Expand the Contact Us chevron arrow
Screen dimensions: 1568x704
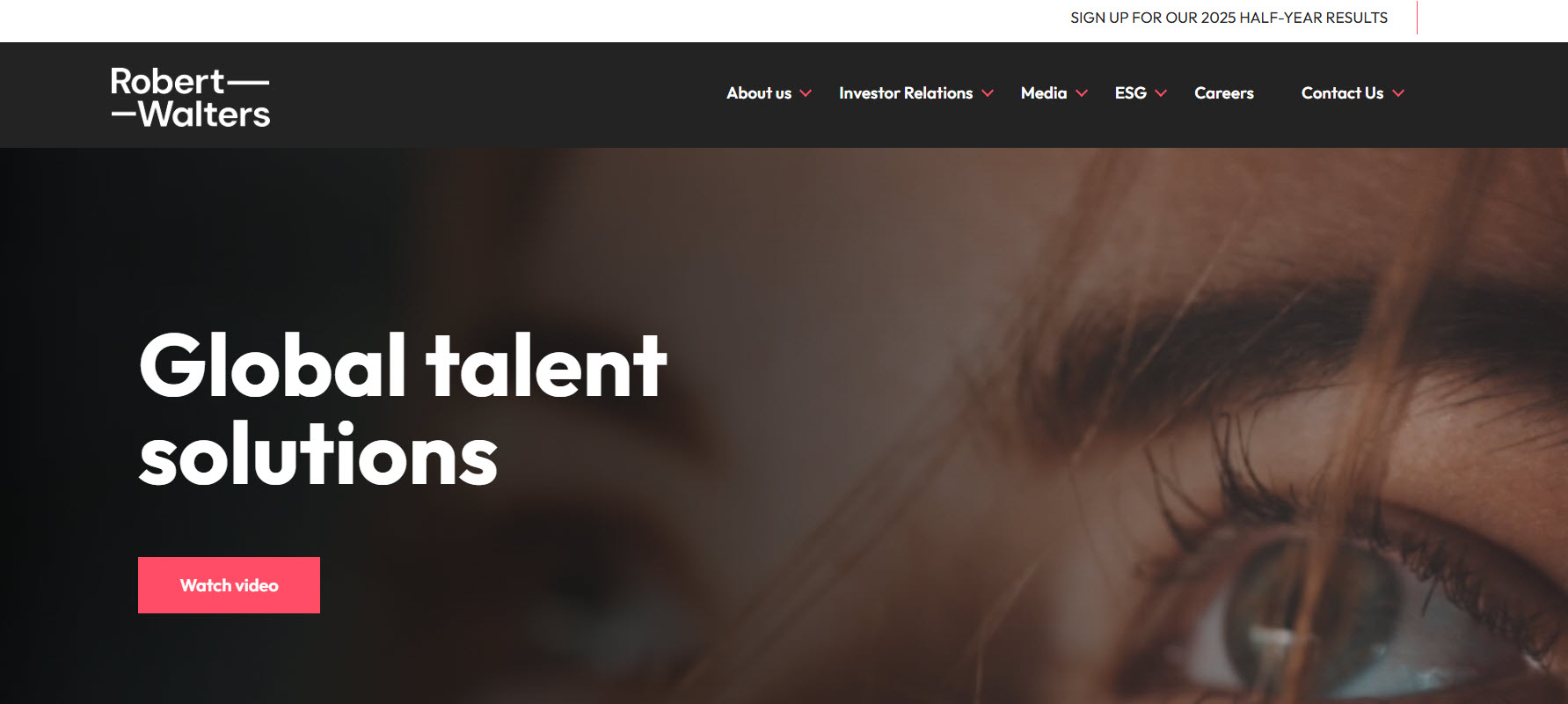(1398, 93)
